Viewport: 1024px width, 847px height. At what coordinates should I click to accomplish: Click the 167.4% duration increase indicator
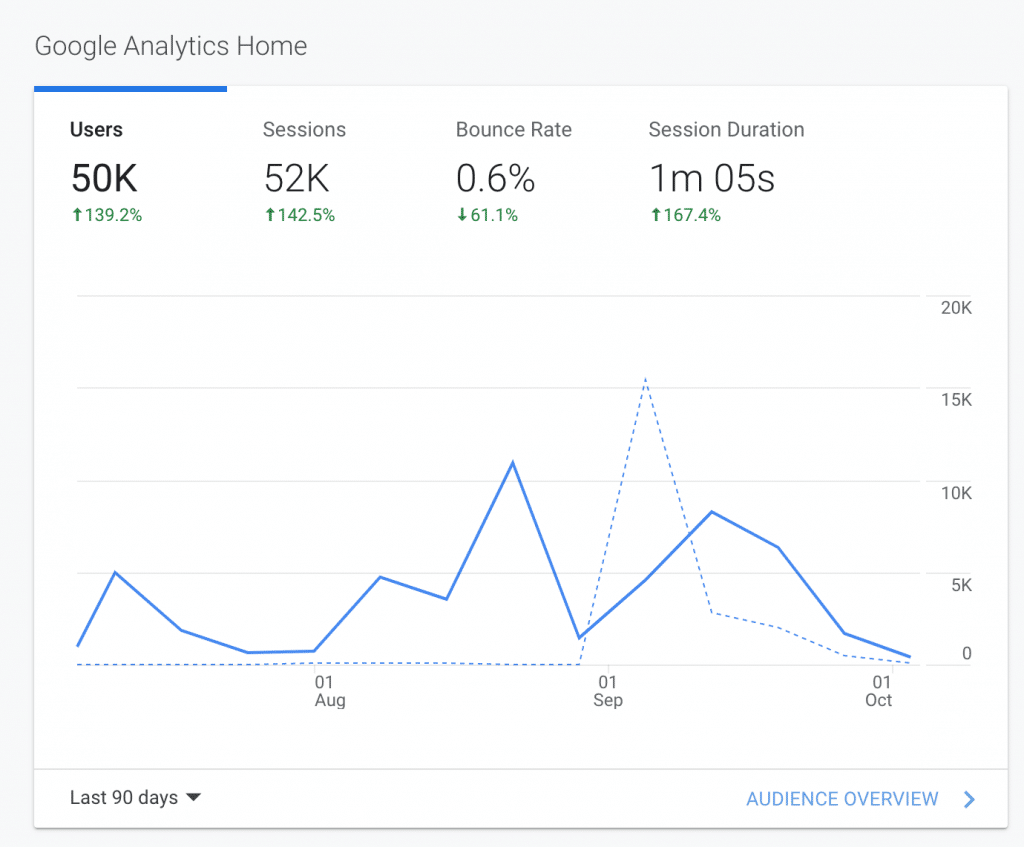click(686, 215)
